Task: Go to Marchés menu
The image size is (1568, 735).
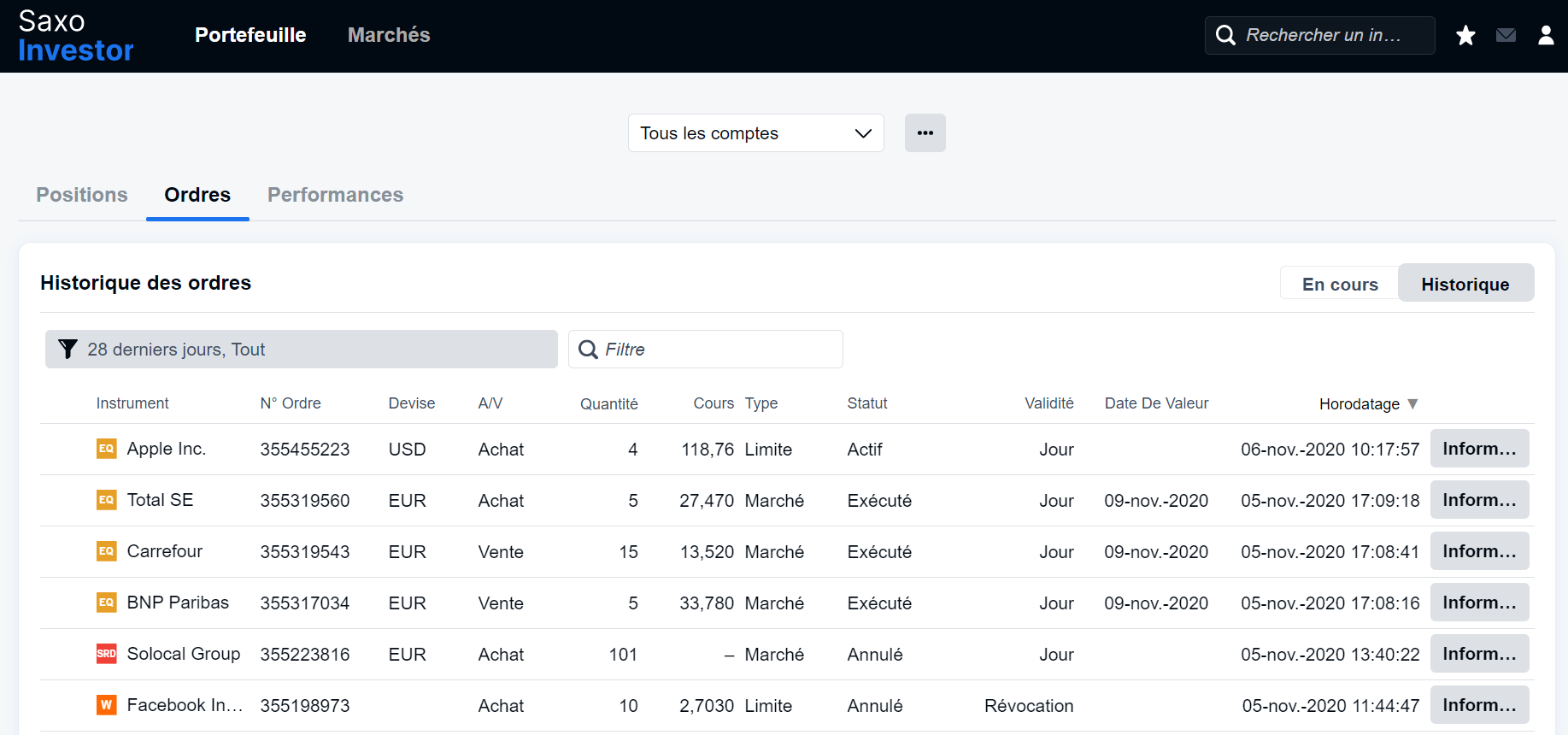Action: click(x=389, y=35)
